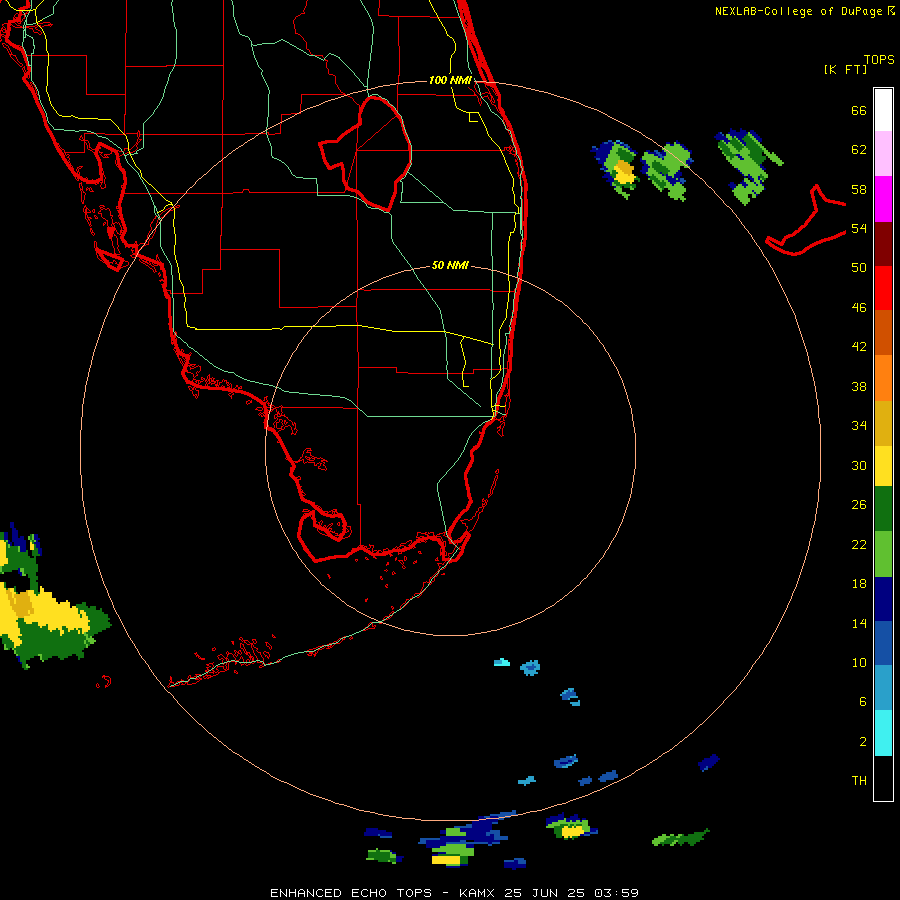
Task: Click the light pink 62 kft swatch
Action: (x=883, y=154)
